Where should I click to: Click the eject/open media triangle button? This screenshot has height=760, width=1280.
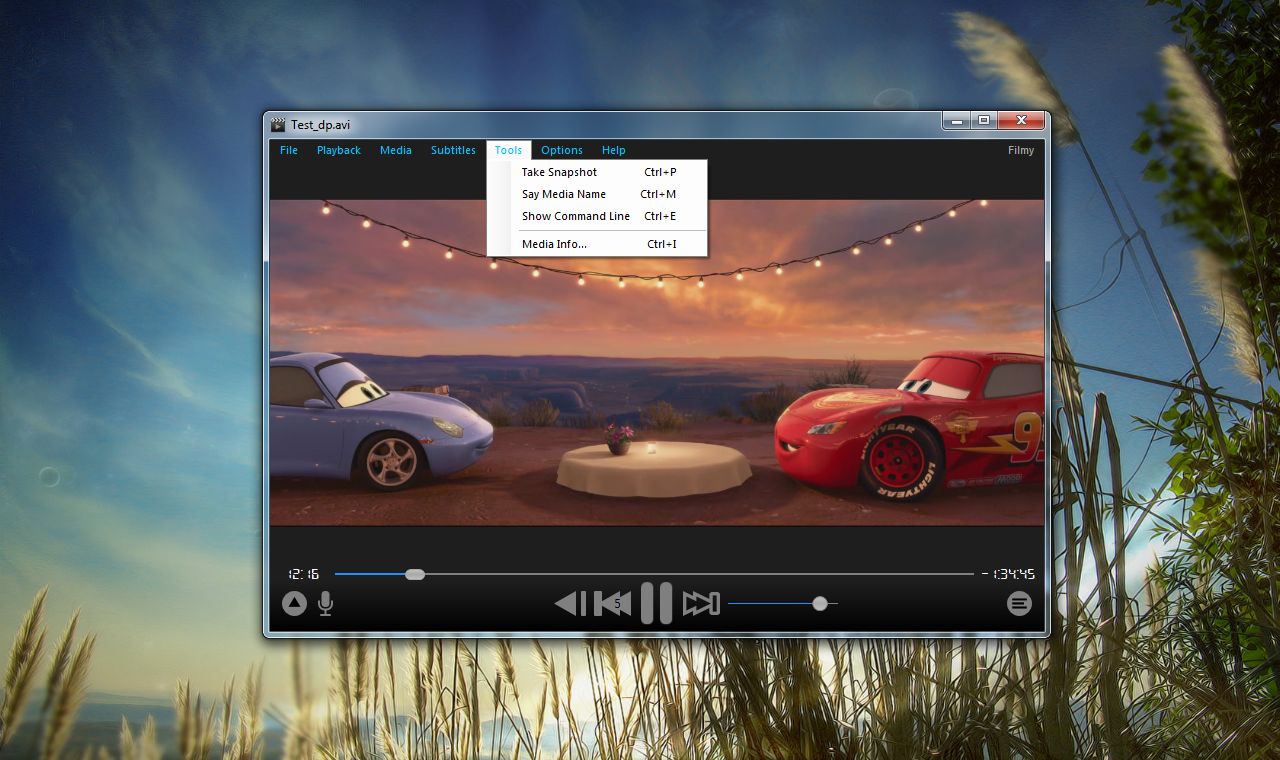coord(294,603)
